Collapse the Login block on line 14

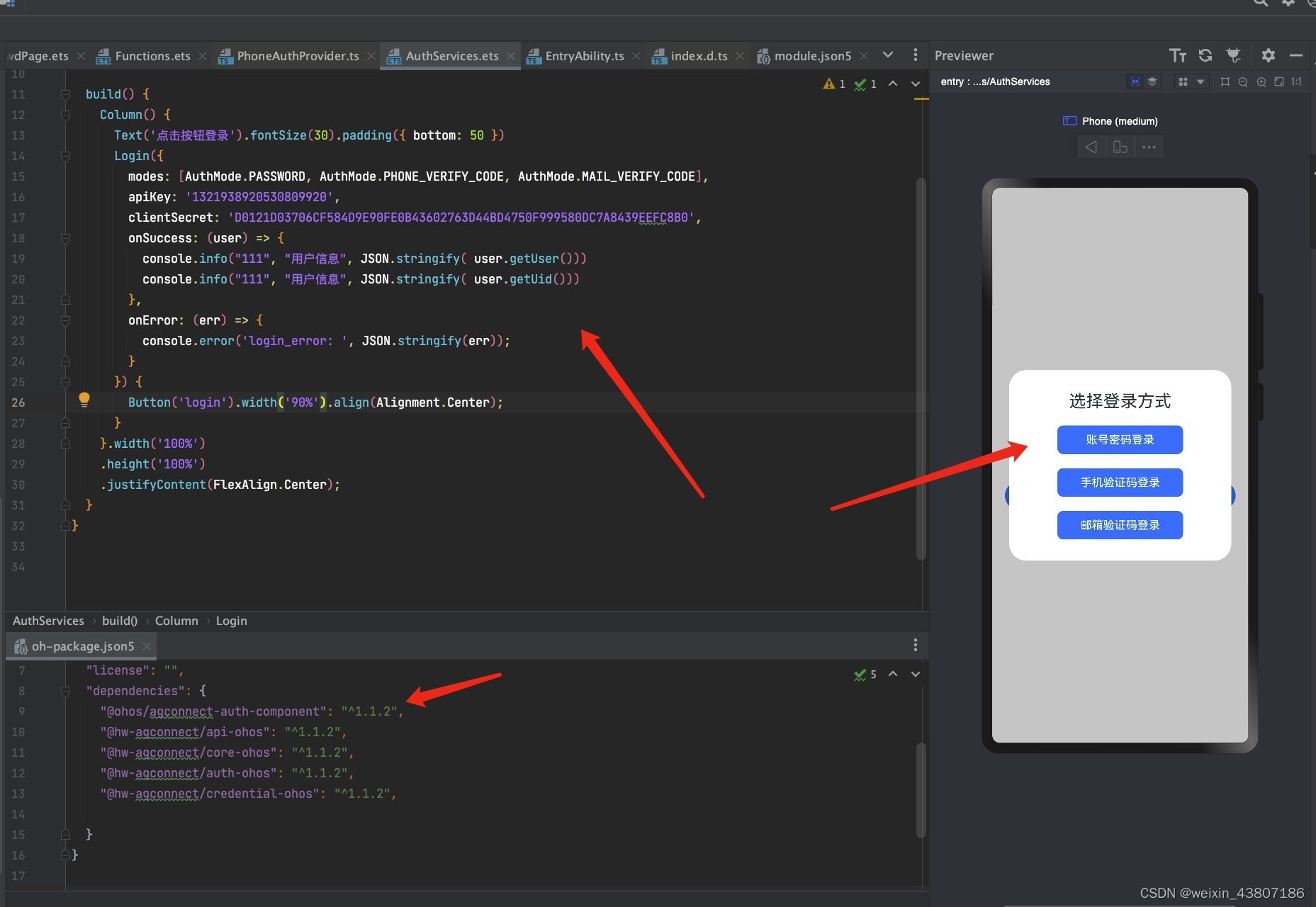(65, 156)
